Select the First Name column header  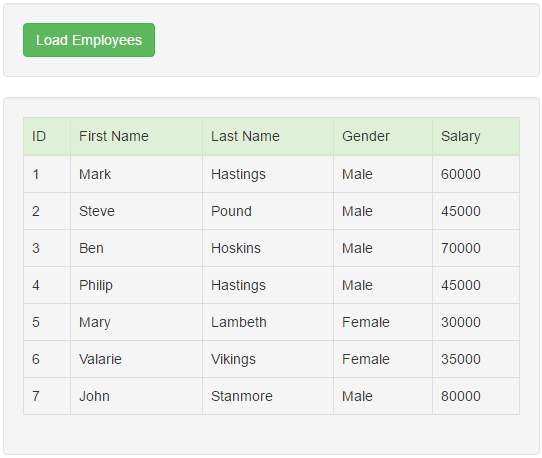(x=137, y=136)
